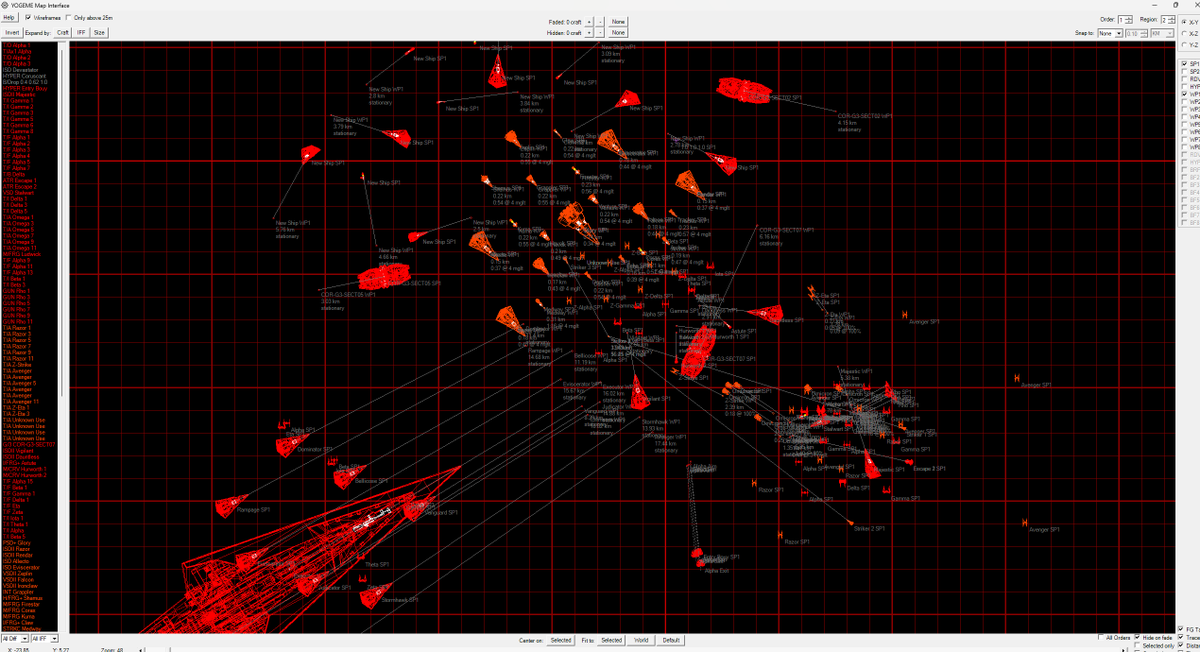Select MINRG Lubock in craft list
This screenshot has height=652, width=1200.
point(20,254)
